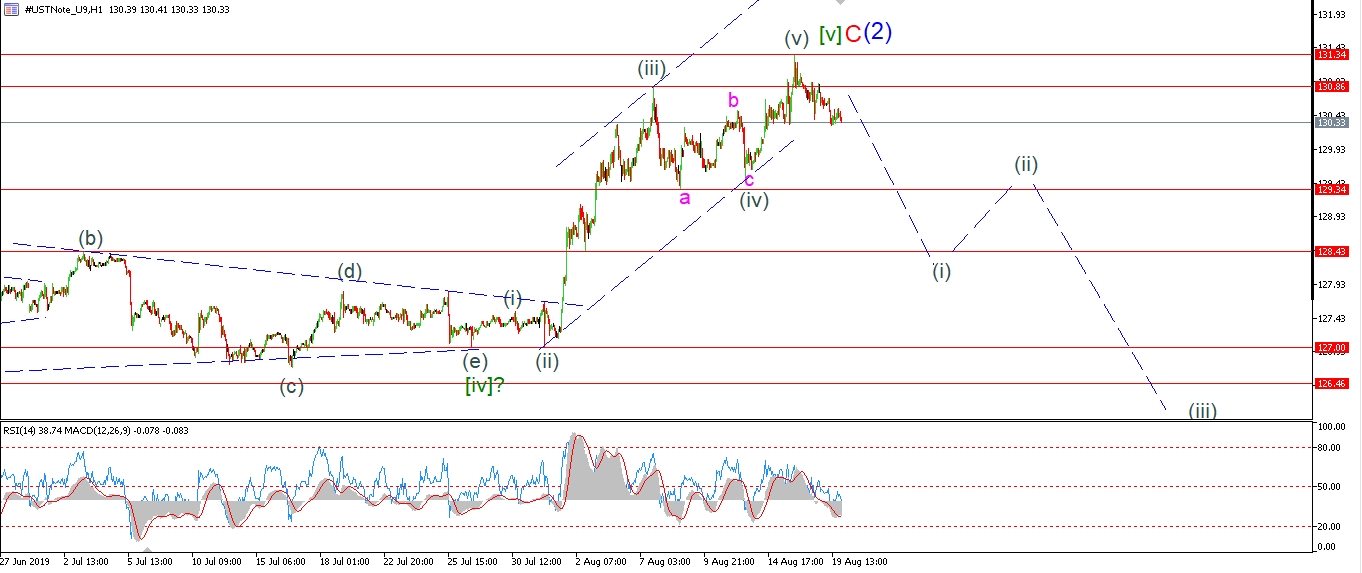Select the red 130.86 price level tag
1362x573 pixels.
coord(1331,87)
